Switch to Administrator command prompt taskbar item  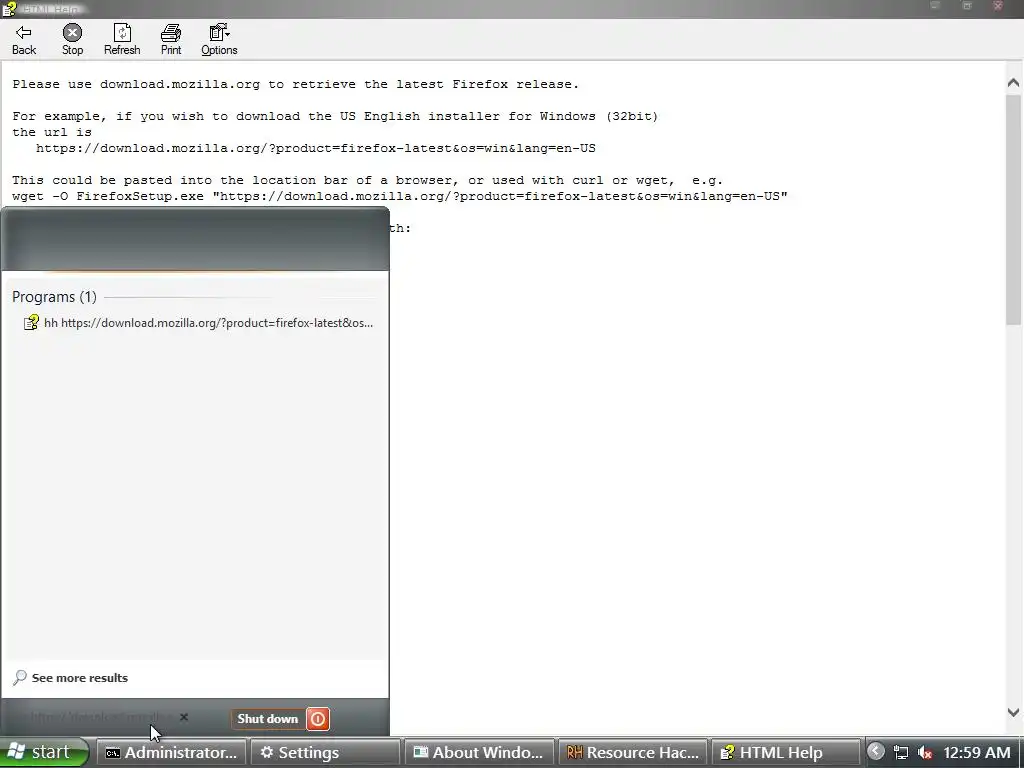coord(172,752)
